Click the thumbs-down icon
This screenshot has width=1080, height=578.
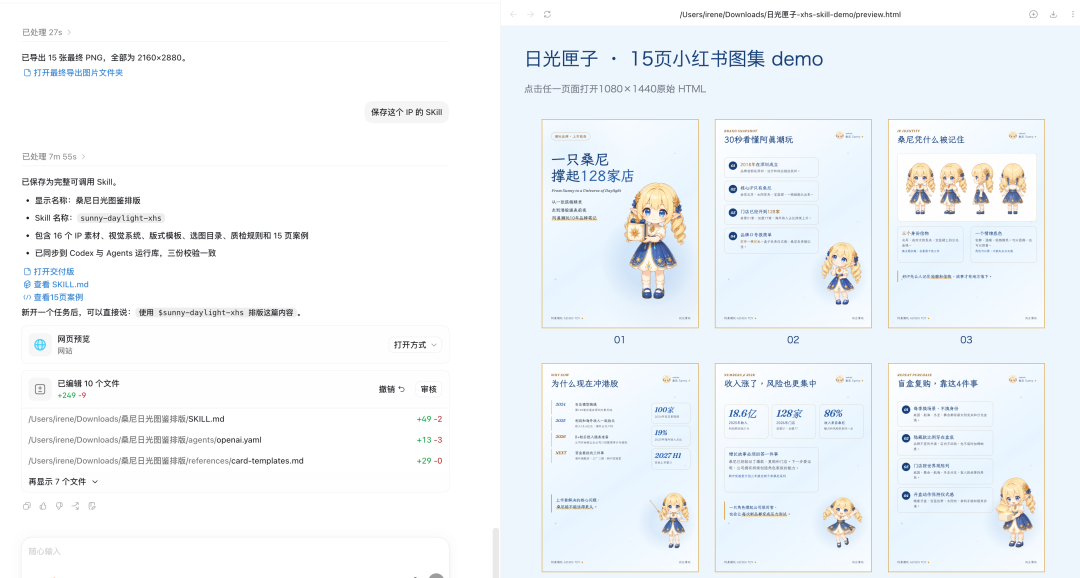(x=59, y=506)
